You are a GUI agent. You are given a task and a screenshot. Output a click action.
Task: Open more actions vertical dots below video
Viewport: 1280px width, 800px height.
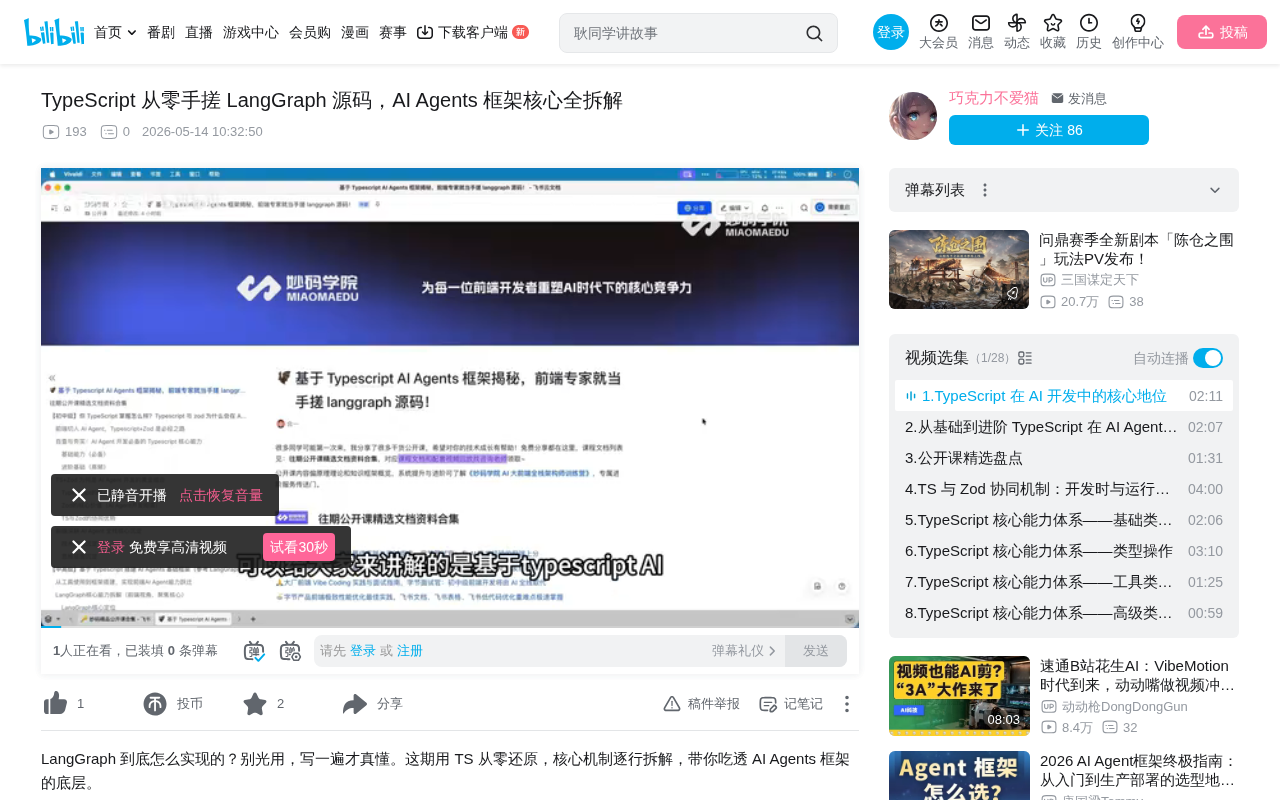point(847,704)
